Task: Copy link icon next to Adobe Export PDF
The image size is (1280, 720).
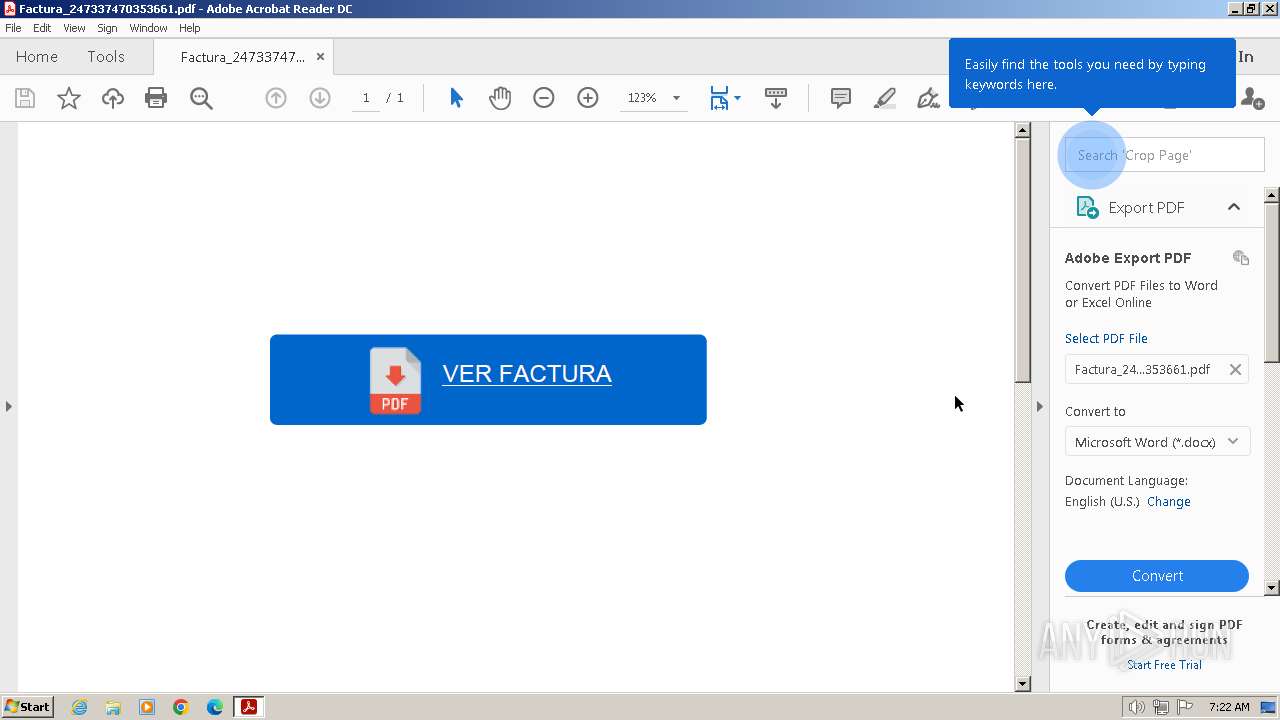Action: pyautogui.click(x=1241, y=258)
